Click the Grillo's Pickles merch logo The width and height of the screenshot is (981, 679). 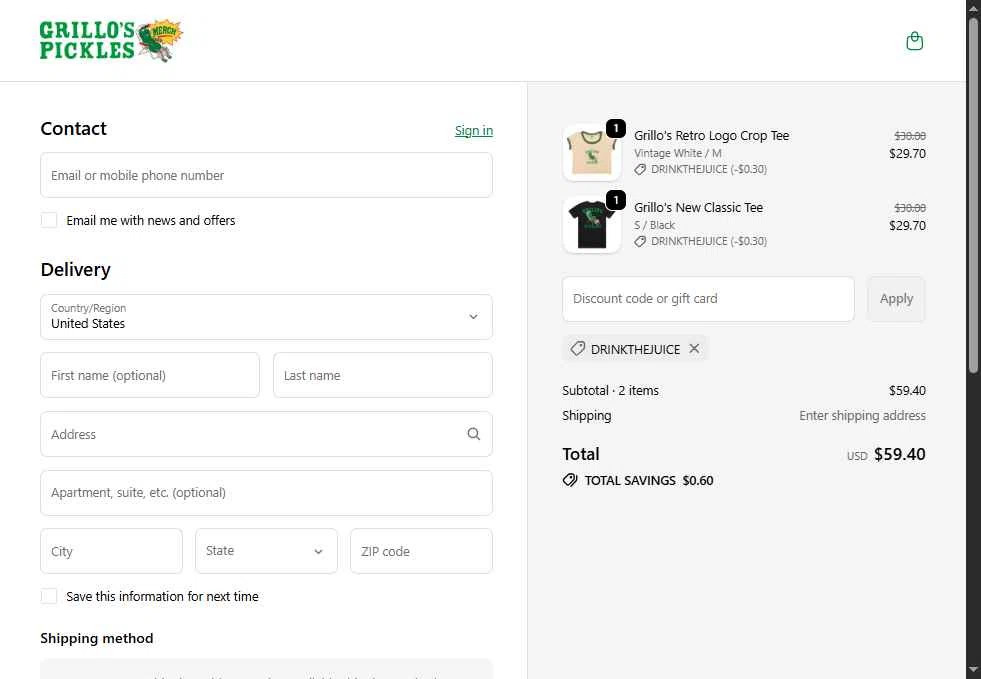point(111,40)
